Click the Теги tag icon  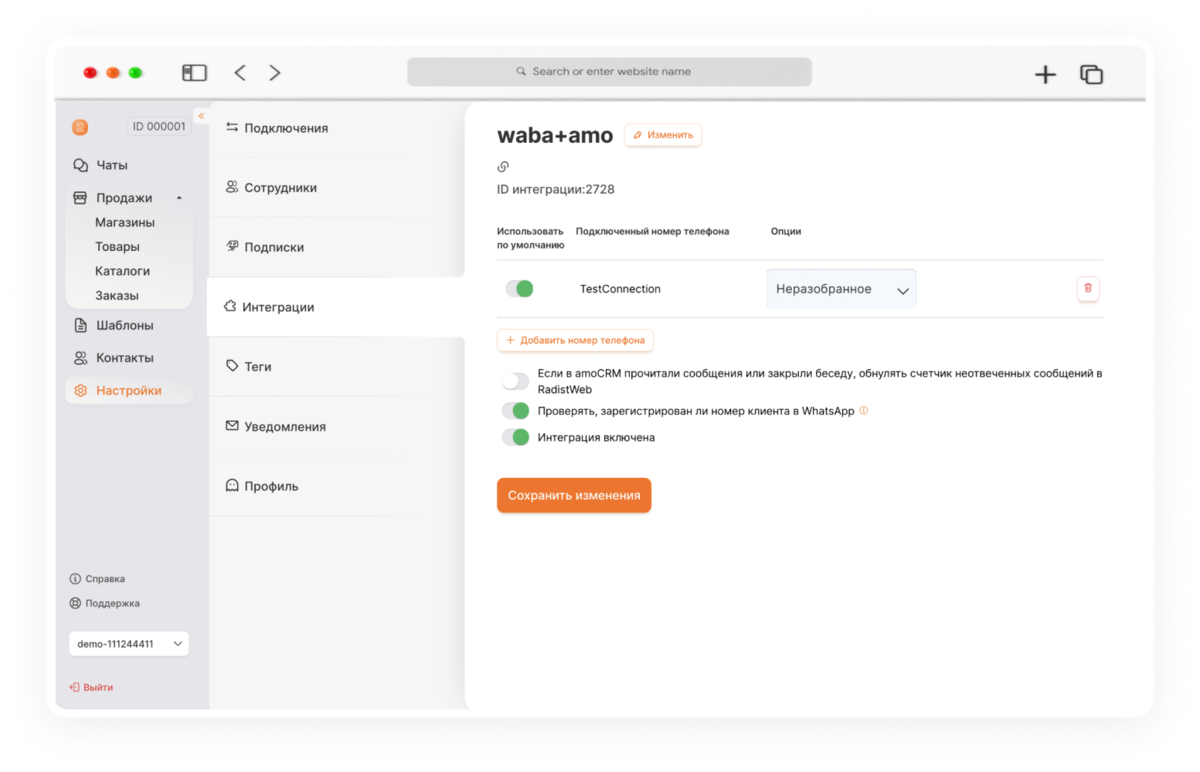pos(232,366)
